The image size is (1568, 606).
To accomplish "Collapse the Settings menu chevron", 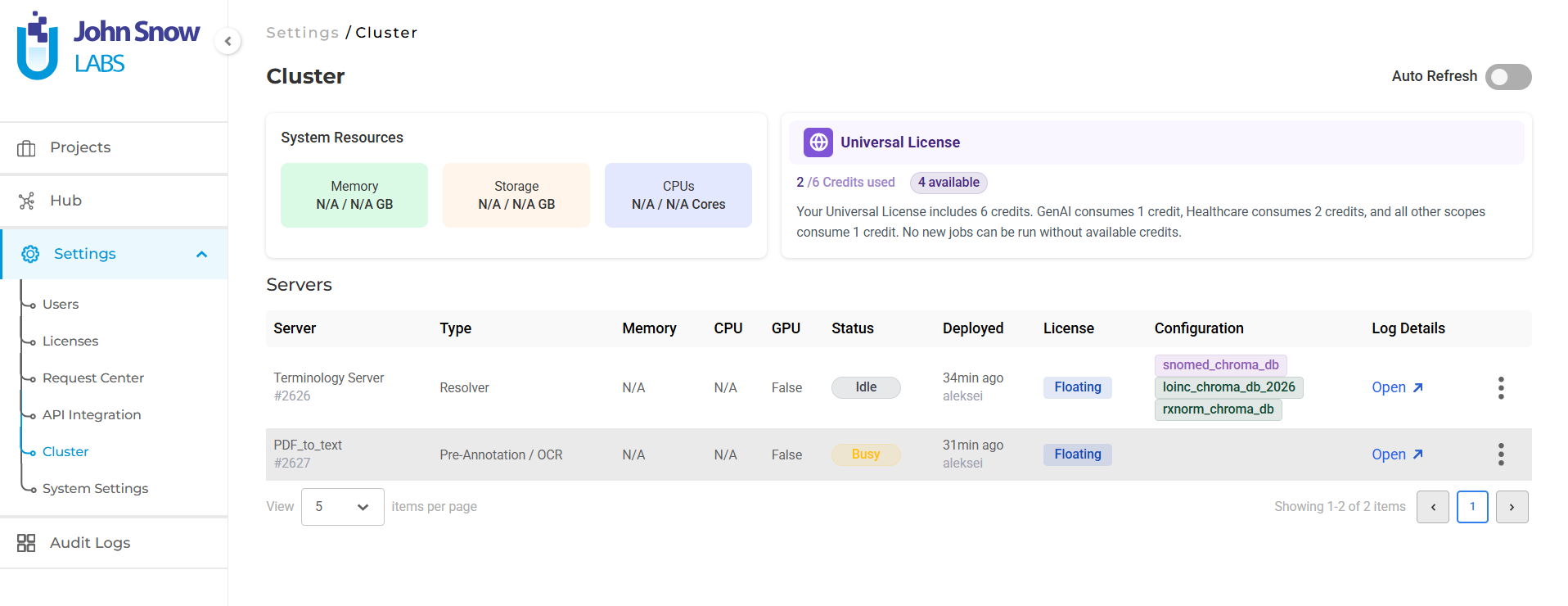I will [201, 255].
